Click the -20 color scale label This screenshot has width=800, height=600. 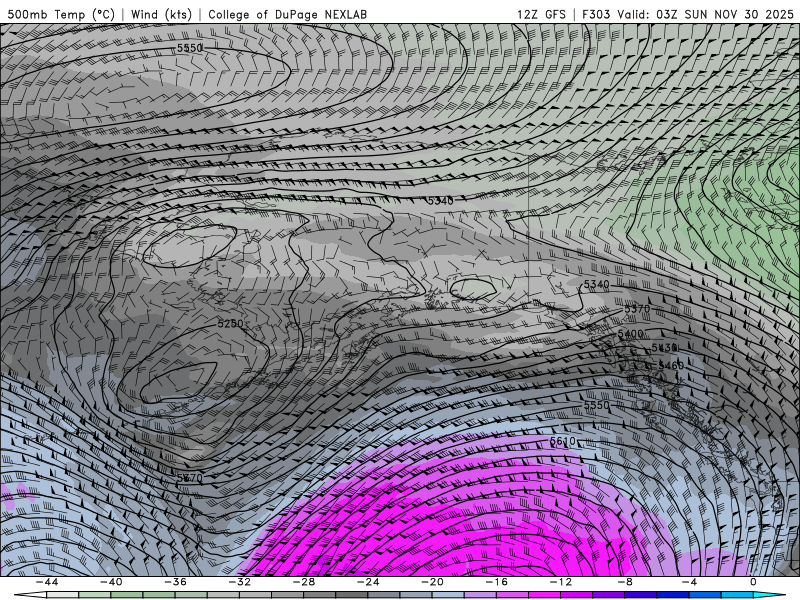(x=433, y=582)
